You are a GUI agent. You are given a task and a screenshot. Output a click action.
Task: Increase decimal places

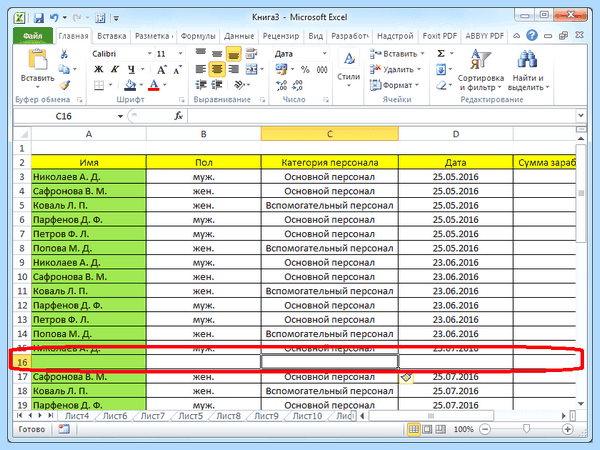point(282,85)
